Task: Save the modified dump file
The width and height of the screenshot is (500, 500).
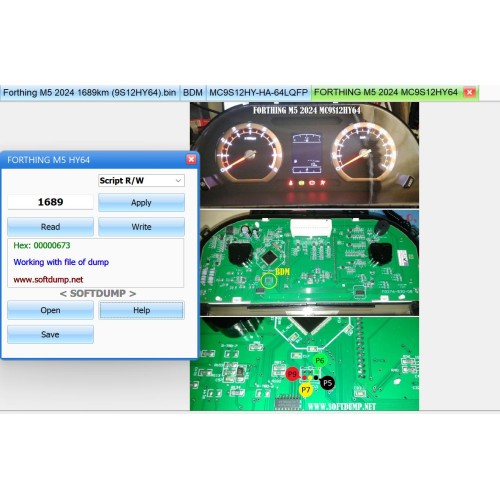Action: 50,334
